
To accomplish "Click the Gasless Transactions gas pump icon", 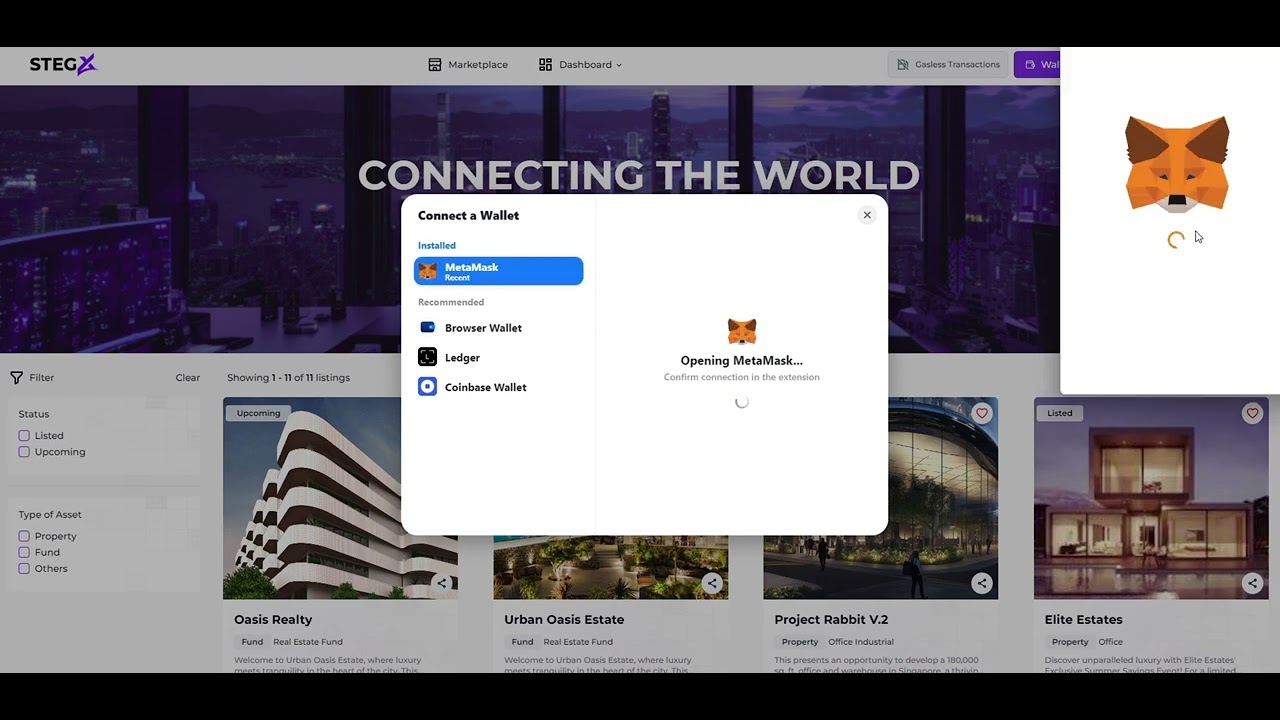I will click(x=903, y=64).
